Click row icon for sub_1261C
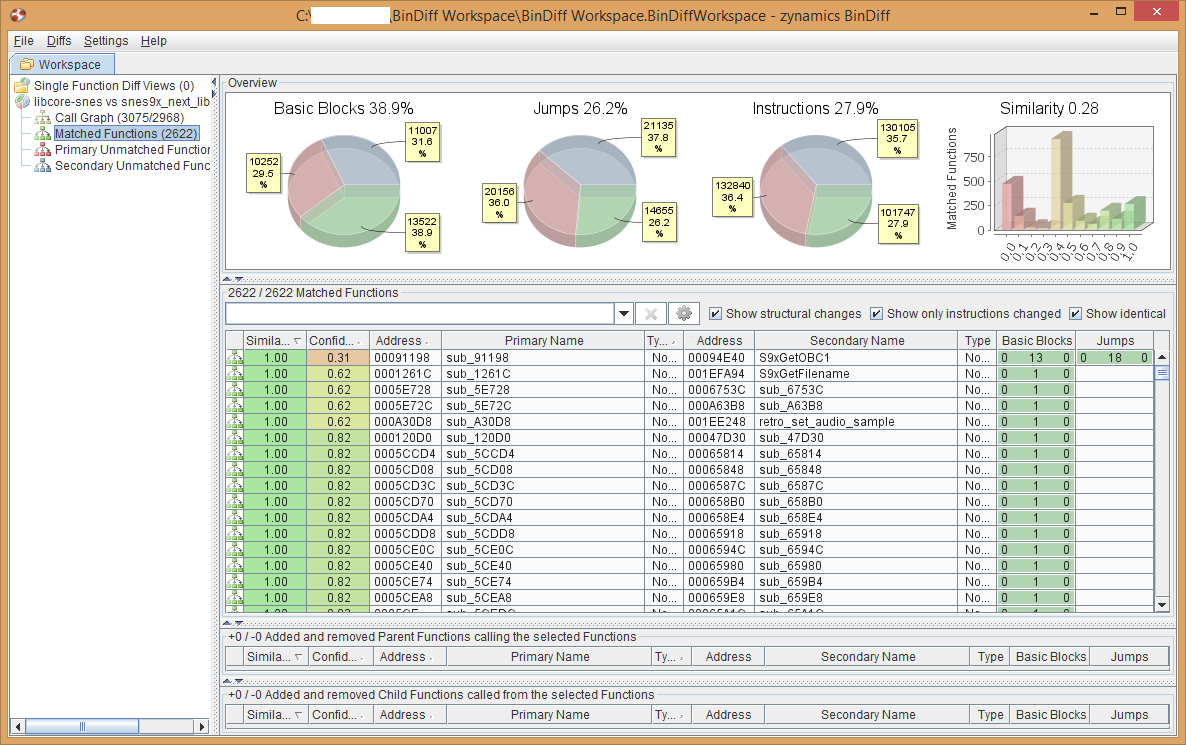The image size is (1186, 745). pyautogui.click(x=234, y=374)
